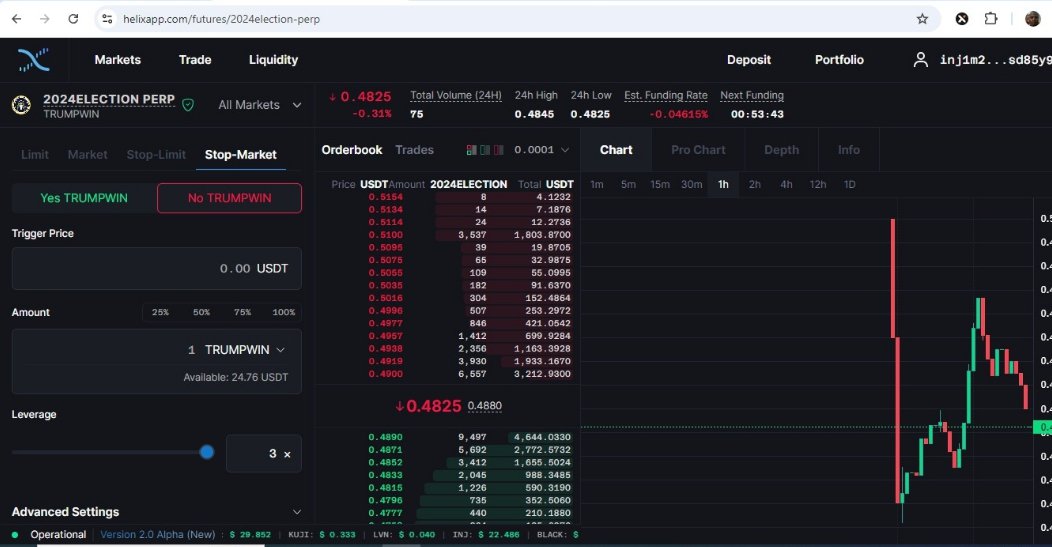
Task: Open the browser extensions puzzle icon
Action: coord(991,19)
